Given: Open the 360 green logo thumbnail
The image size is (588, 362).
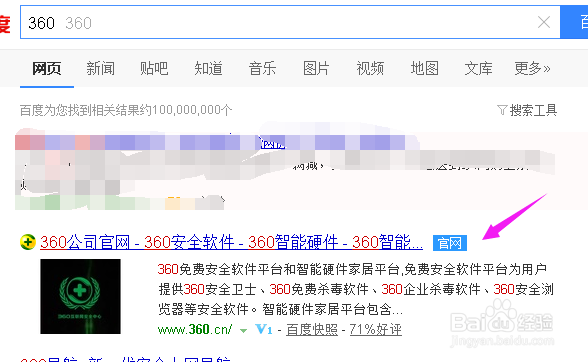Looking at the screenshot, I should (81, 296).
